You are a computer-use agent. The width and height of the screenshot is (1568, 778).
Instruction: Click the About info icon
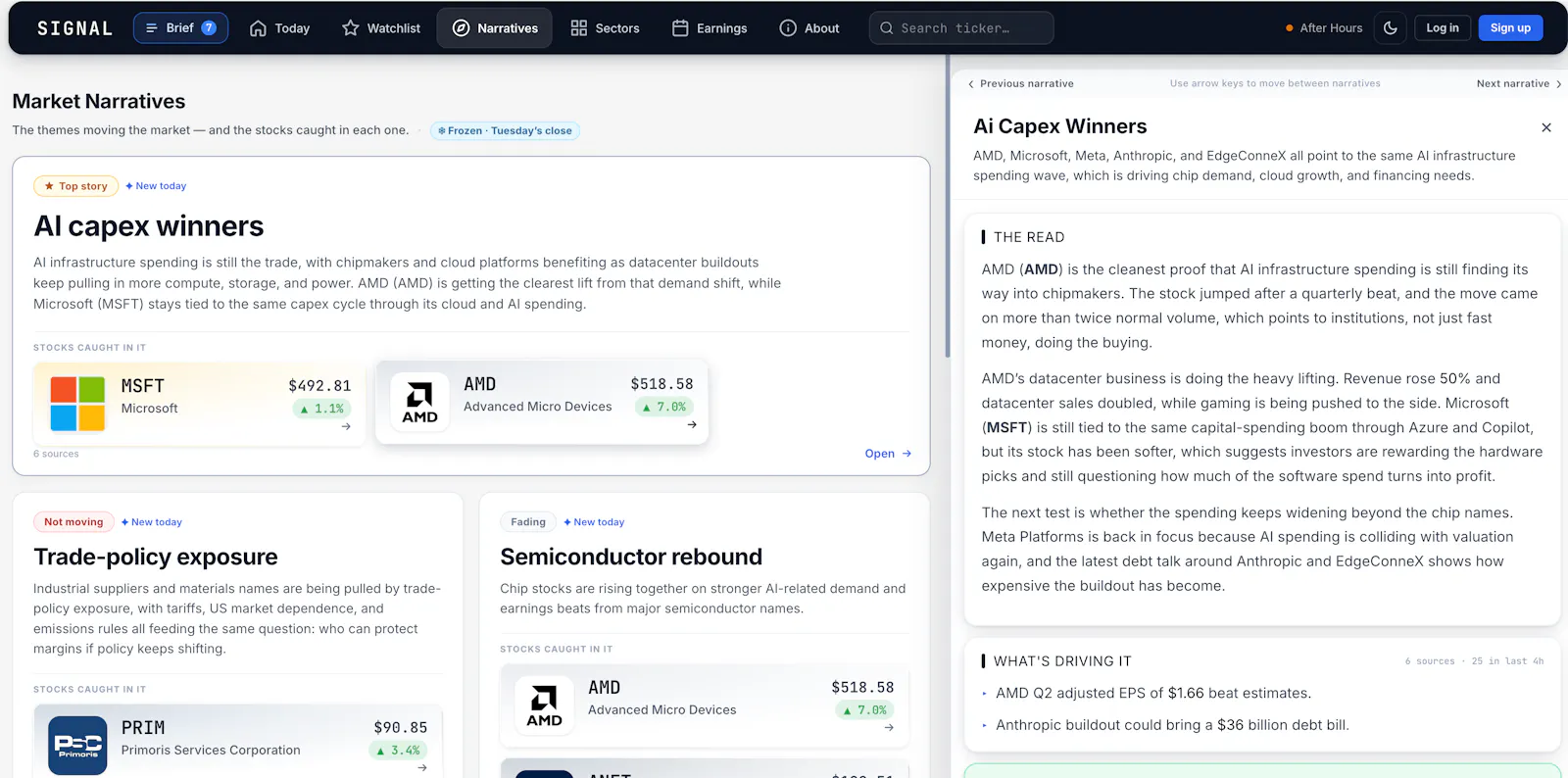pos(788,28)
